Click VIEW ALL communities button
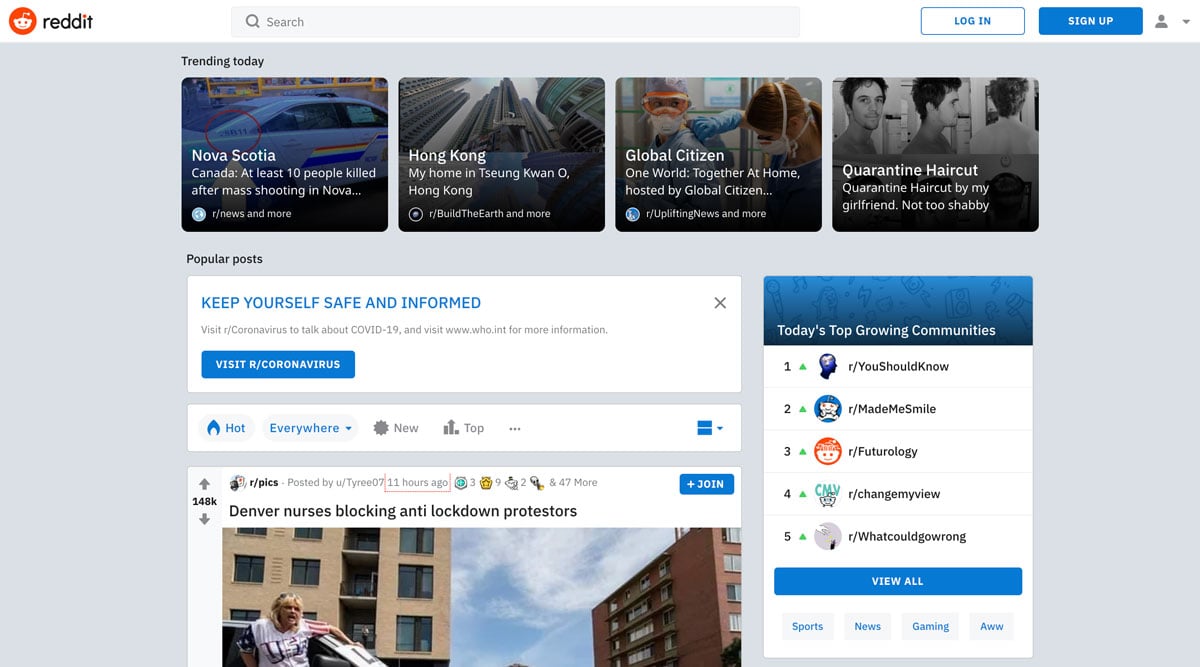1200x667 pixels. click(x=898, y=581)
